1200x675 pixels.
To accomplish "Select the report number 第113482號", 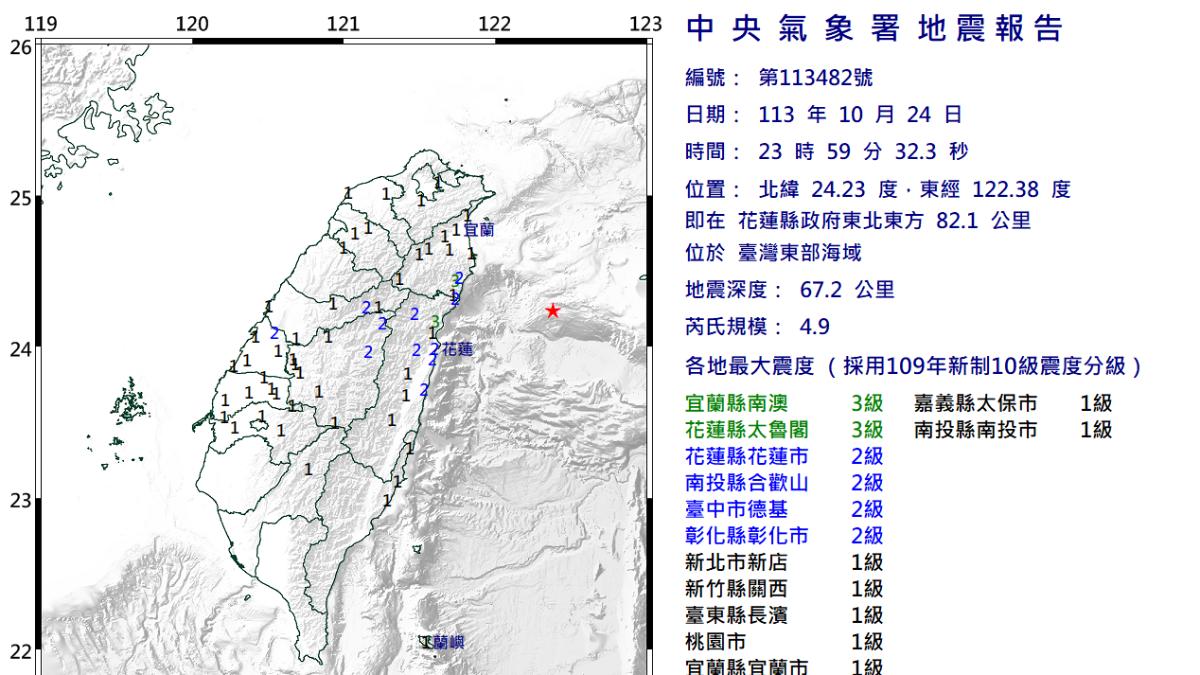I will [x=816, y=79].
